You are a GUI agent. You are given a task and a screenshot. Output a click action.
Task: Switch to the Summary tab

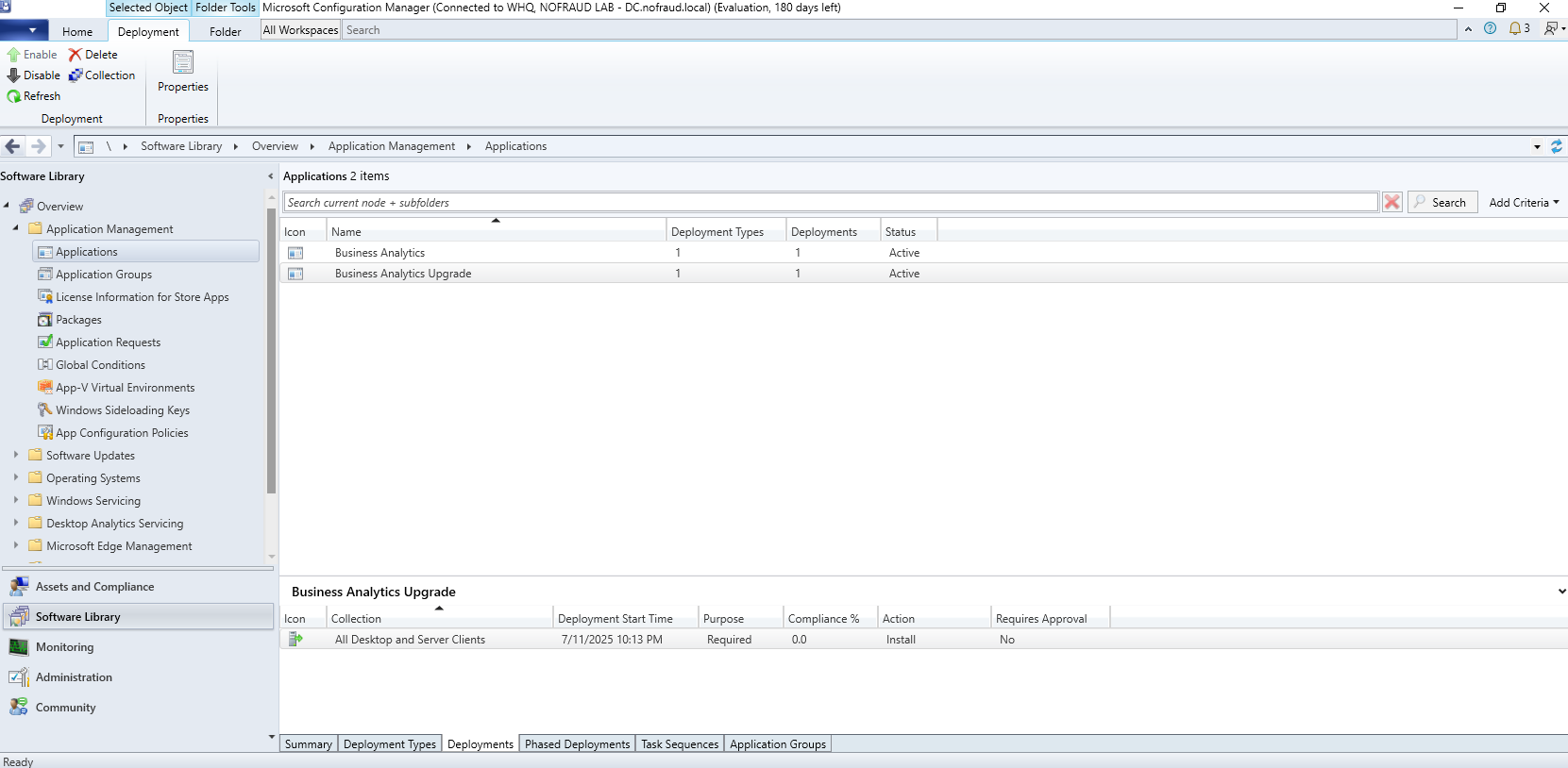point(309,744)
